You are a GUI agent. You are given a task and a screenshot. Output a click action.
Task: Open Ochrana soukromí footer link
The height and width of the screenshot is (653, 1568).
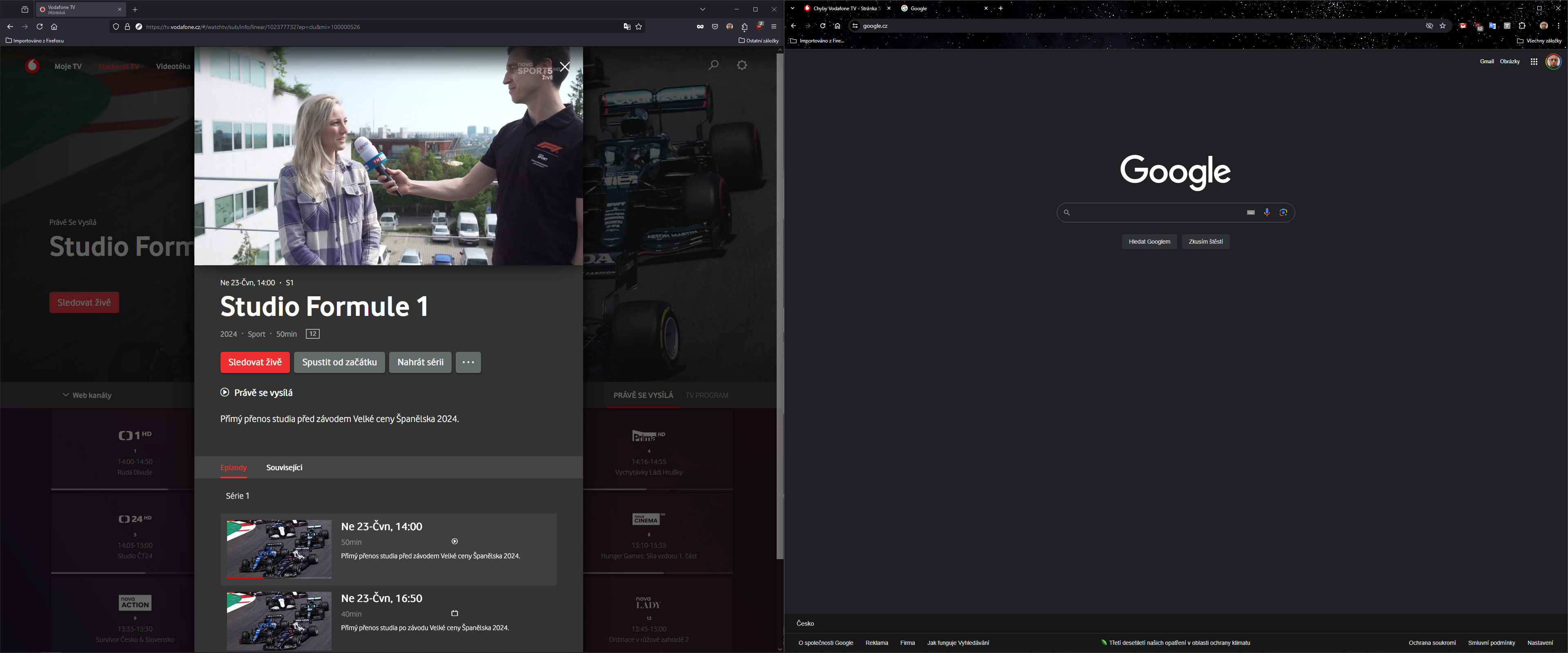(1432, 643)
